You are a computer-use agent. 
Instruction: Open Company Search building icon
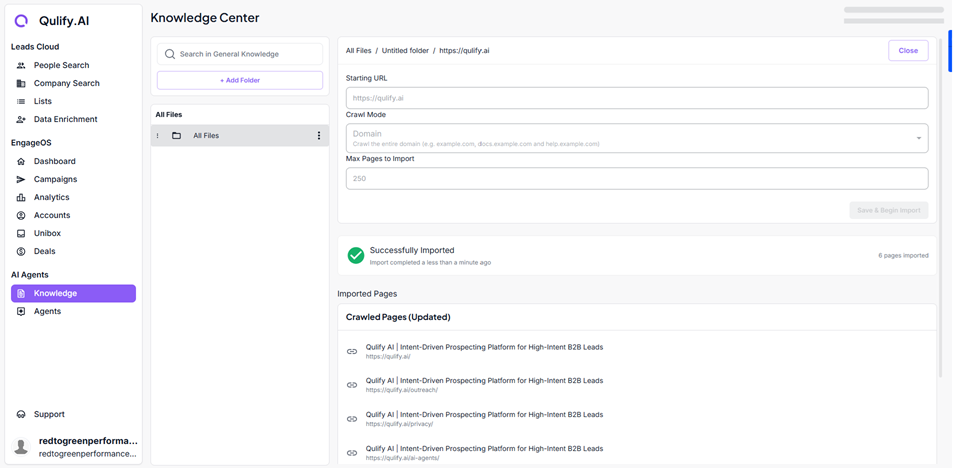point(21,83)
